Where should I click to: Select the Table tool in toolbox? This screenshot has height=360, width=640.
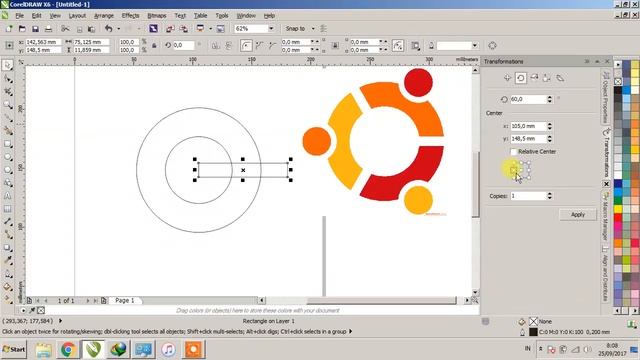[x=7, y=209]
